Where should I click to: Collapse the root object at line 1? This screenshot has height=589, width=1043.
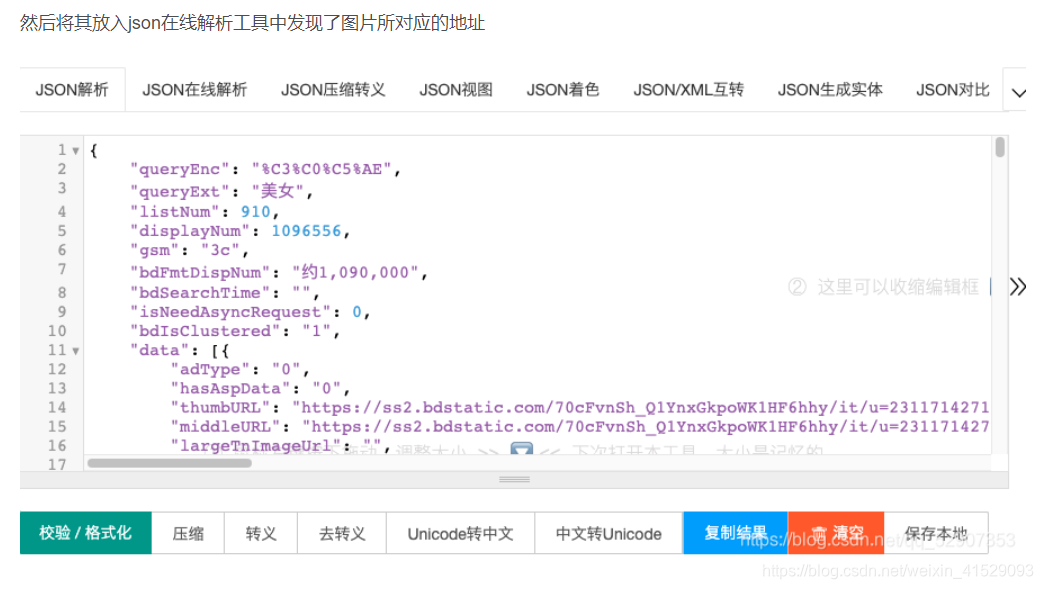point(75,151)
